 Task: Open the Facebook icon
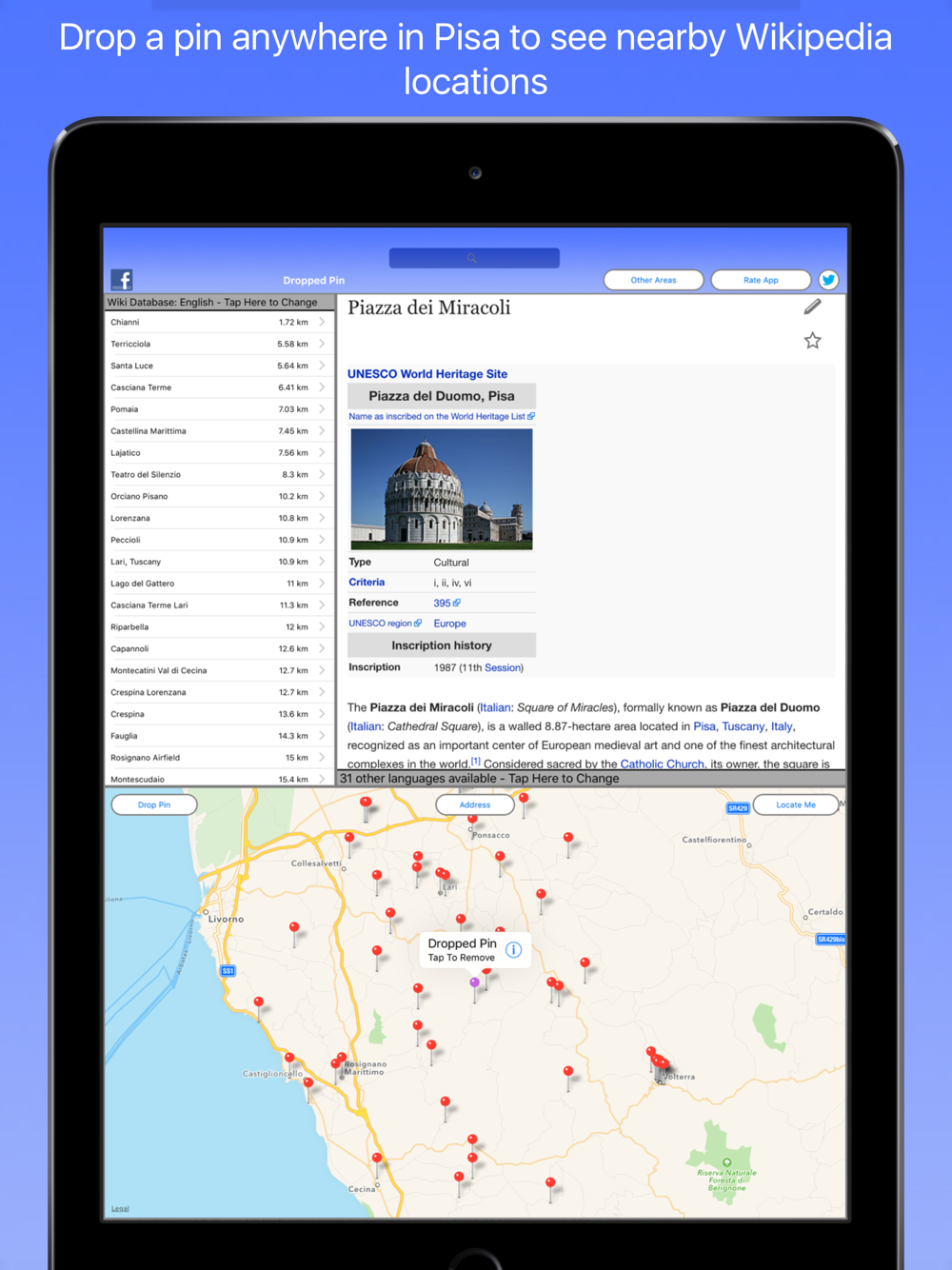[122, 279]
